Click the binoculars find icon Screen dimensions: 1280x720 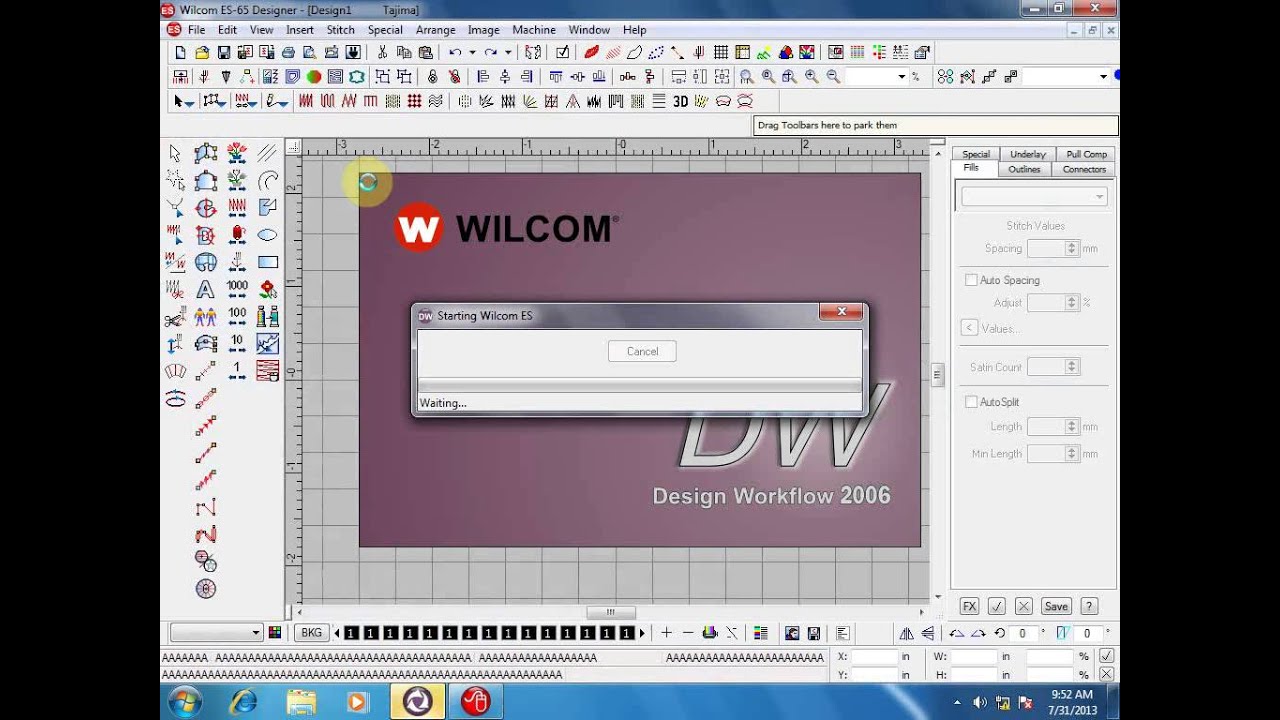[267, 316]
